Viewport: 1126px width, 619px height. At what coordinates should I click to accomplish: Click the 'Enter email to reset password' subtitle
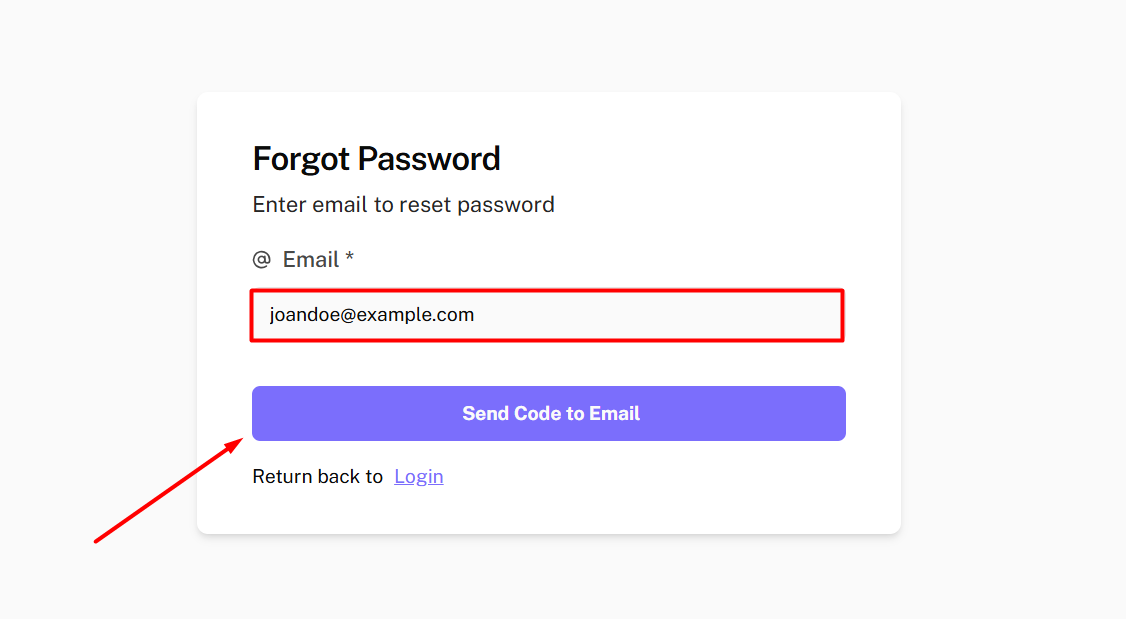pos(403,205)
